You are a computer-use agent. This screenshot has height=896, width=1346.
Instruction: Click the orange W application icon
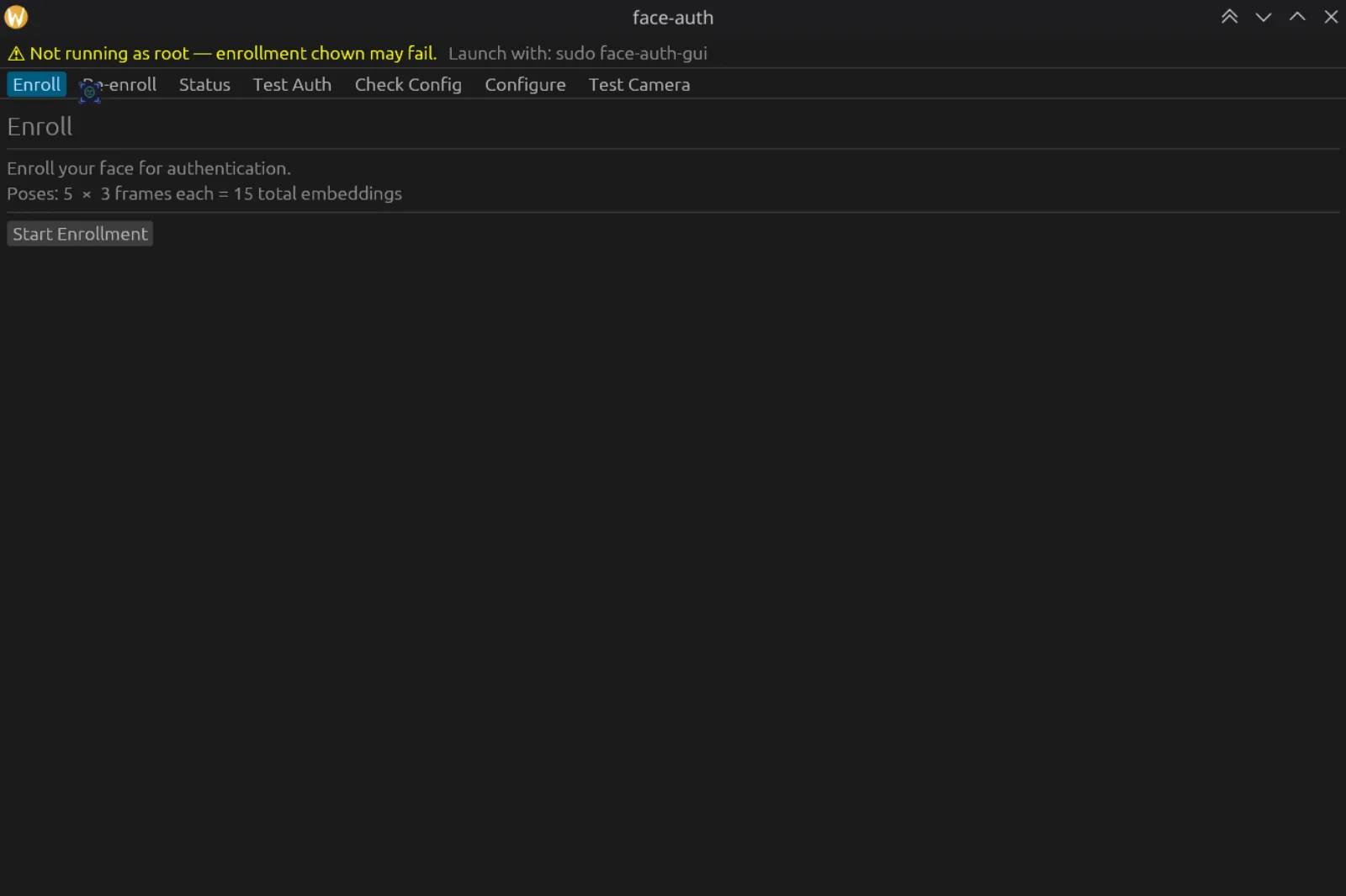point(16,17)
